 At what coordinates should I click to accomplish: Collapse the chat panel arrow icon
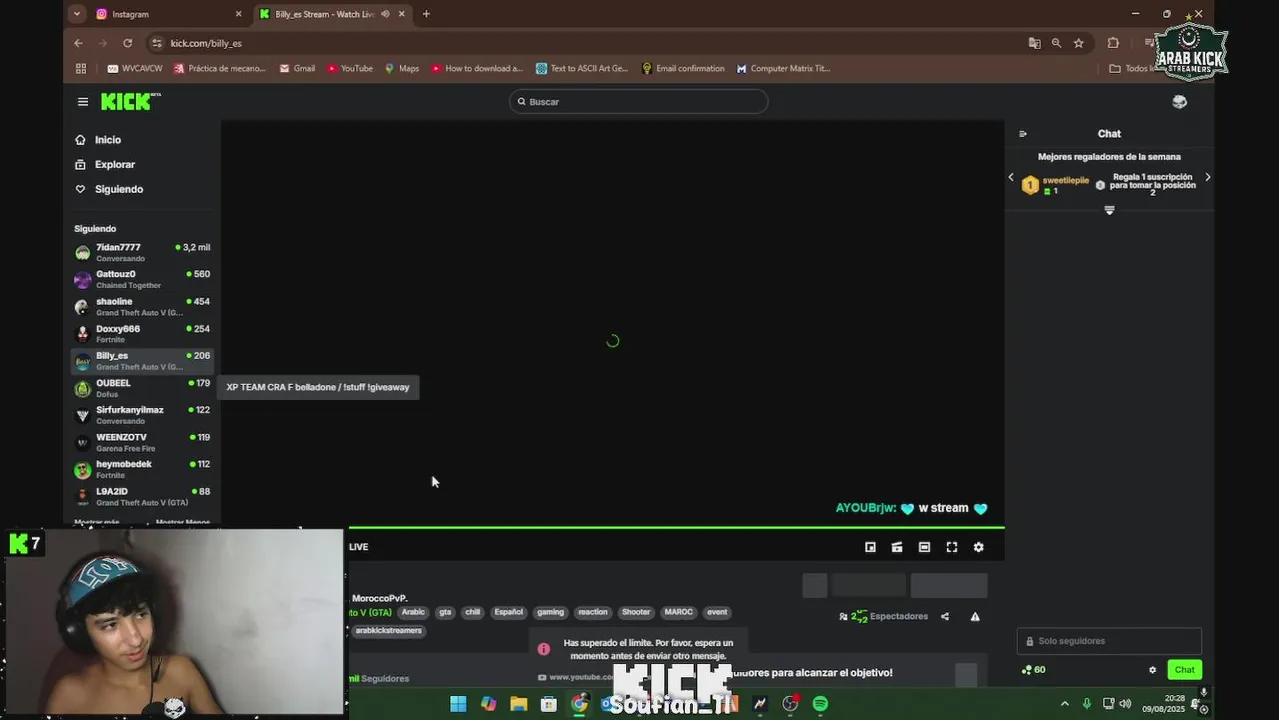coord(1022,134)
